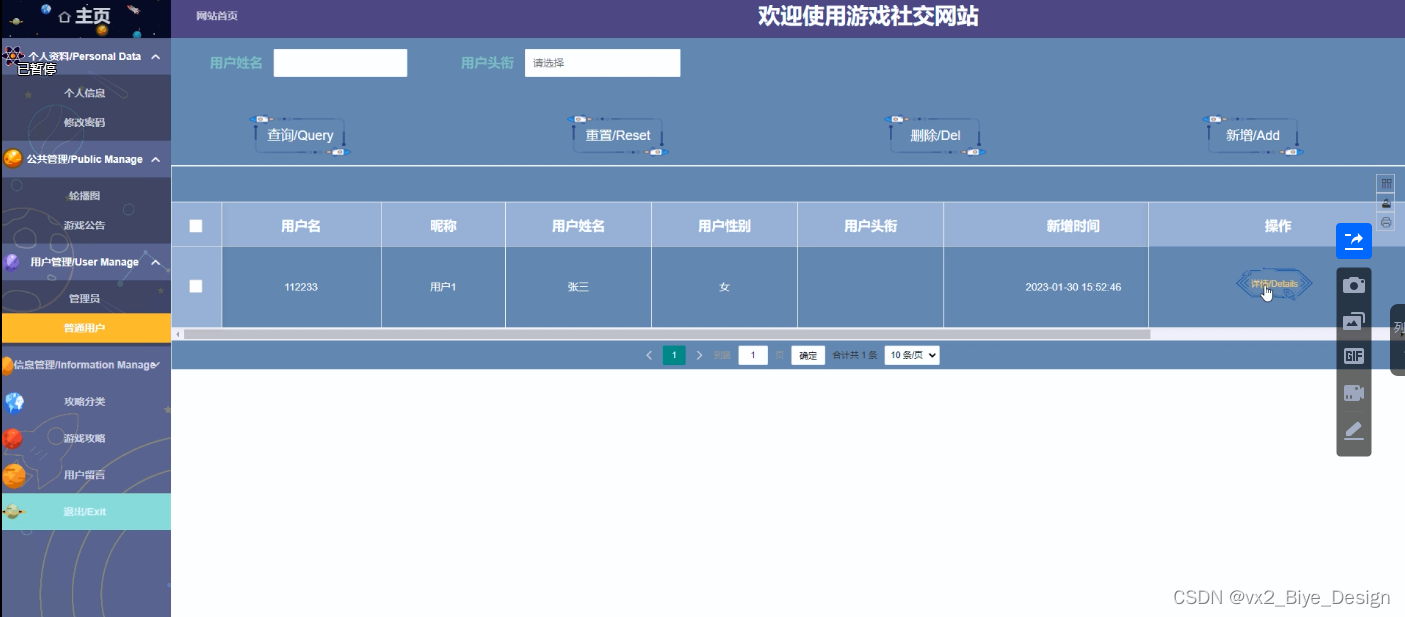Open 攻略分类 menu item
The height and width of the screenshot is (617, 1405).
(85, 402)
